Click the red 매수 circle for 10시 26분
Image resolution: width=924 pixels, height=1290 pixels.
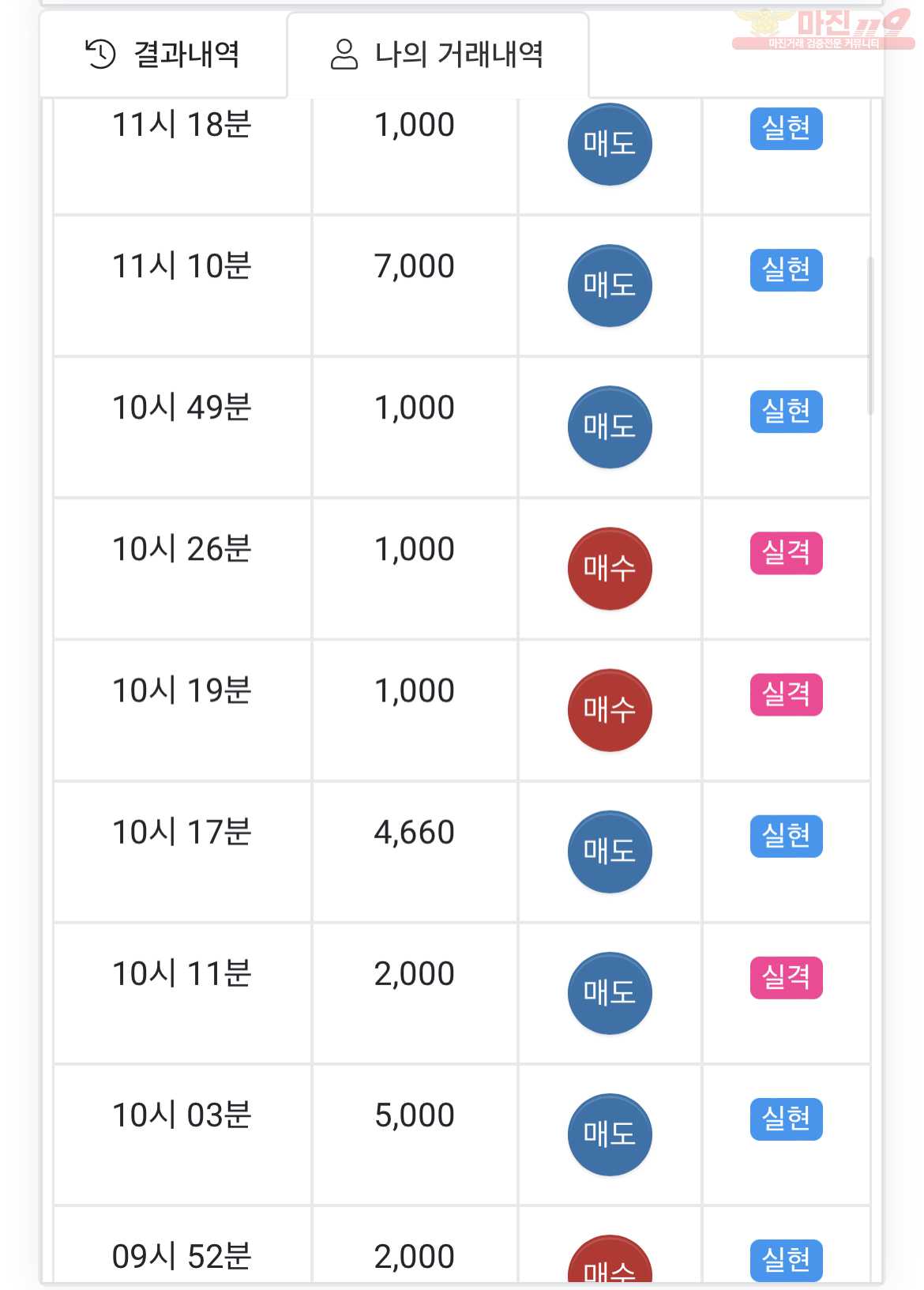610,568
